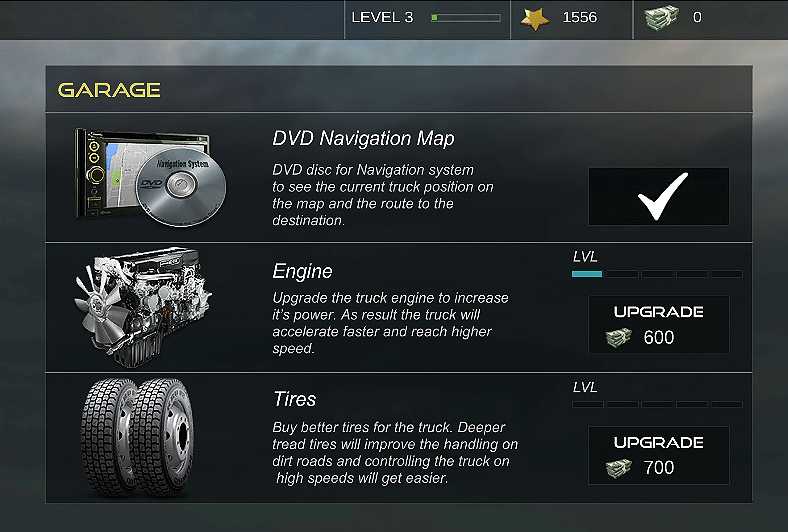Click the Tires title text
The image size is (788, 532).
click(x=294, y=399)
